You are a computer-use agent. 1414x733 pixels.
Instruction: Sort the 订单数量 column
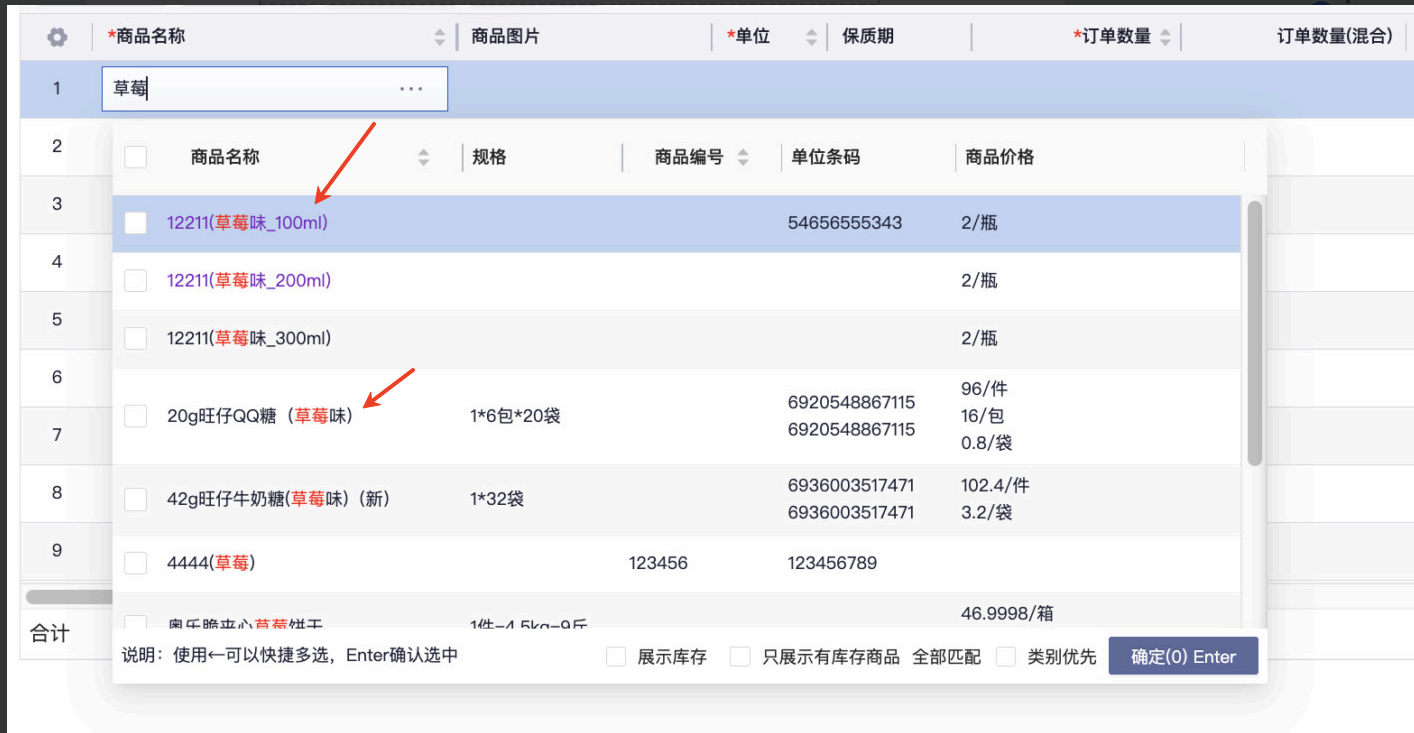tap(1165, 37)
